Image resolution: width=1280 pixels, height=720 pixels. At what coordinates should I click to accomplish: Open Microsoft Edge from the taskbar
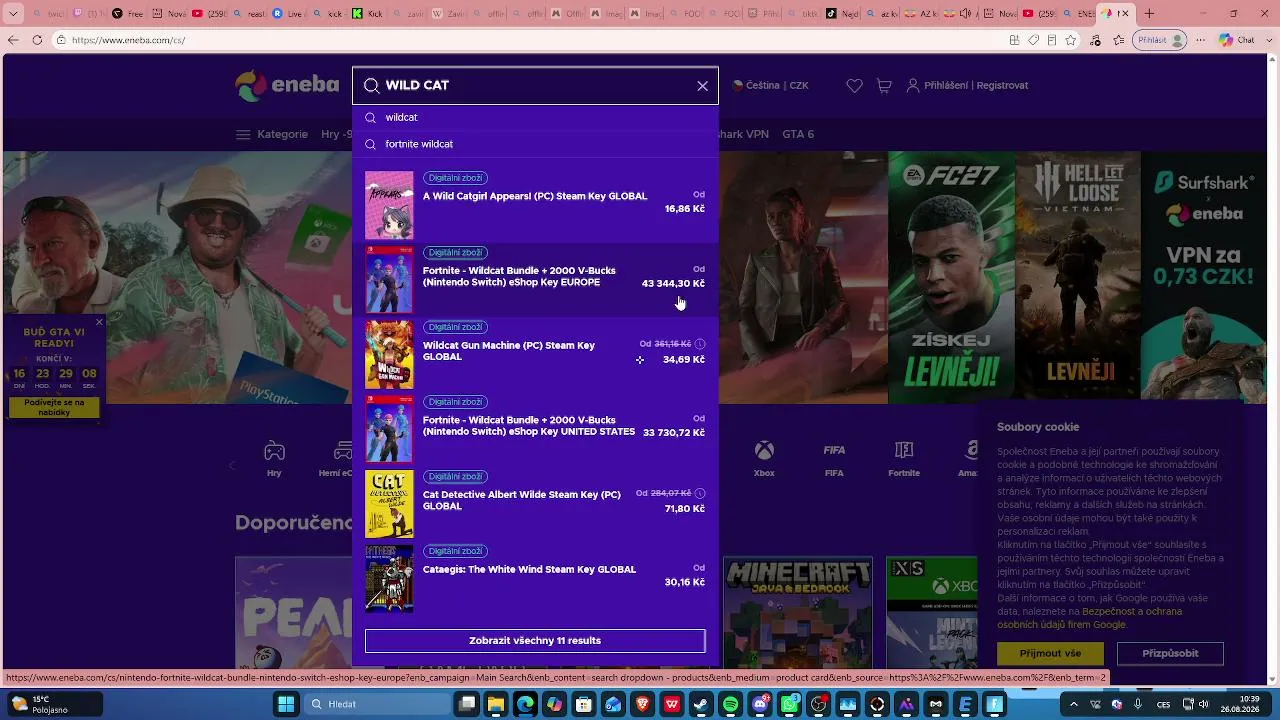(x=525, y=704)
